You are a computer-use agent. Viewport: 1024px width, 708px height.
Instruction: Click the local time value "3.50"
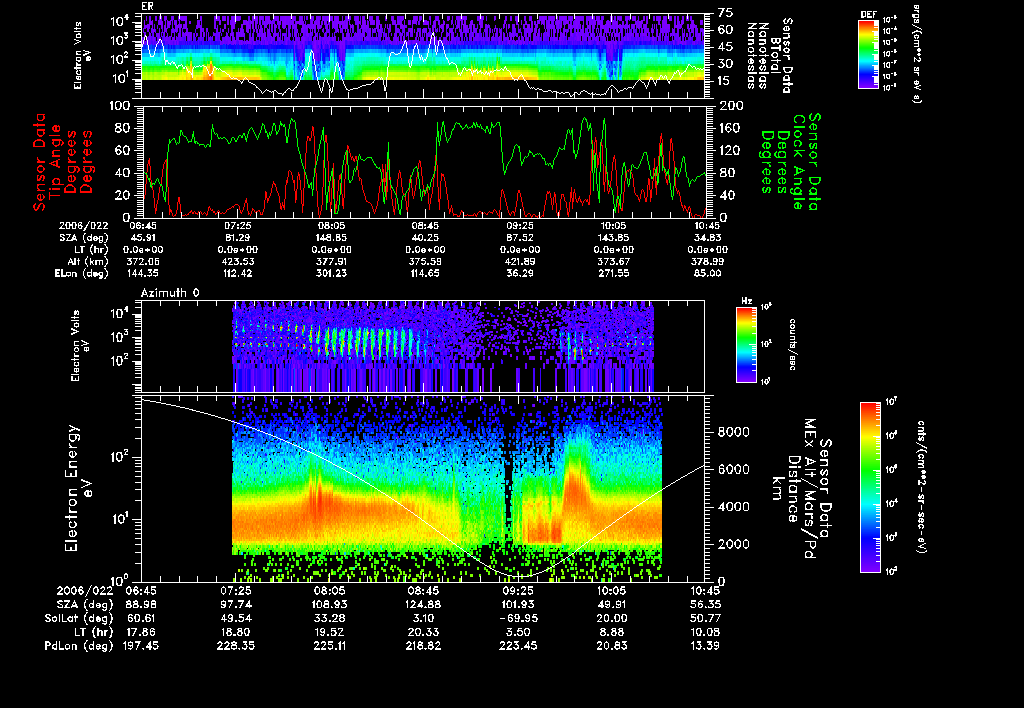pyautogui.click(x=518, y=632)
